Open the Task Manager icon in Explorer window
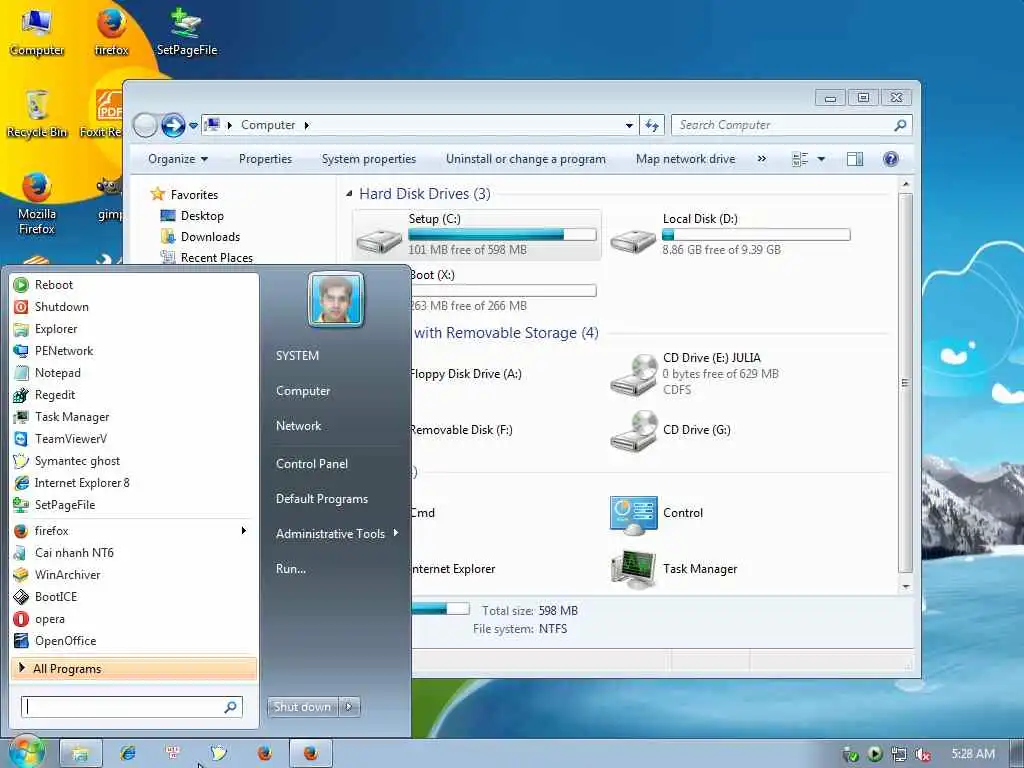Screen dimensions: 1024x768 633,569
